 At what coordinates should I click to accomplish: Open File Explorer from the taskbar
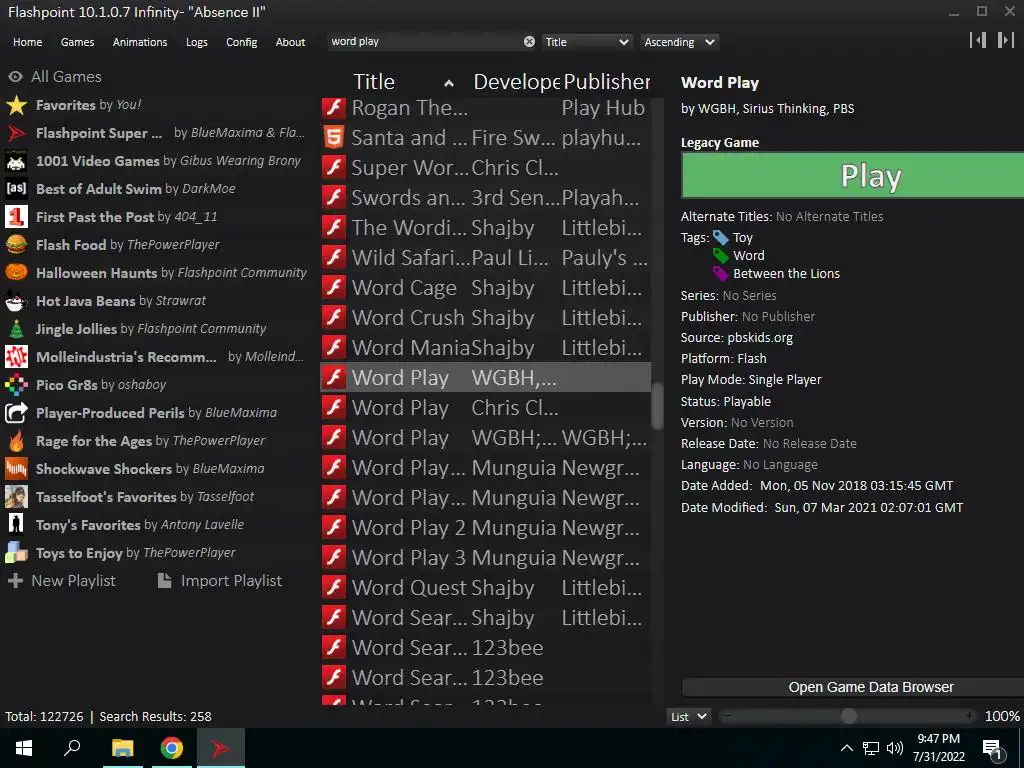coord(122,748)
